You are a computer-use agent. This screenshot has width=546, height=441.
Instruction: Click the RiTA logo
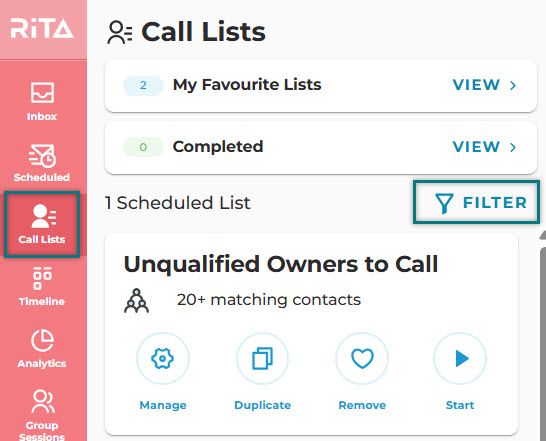(x=42, y=29)
